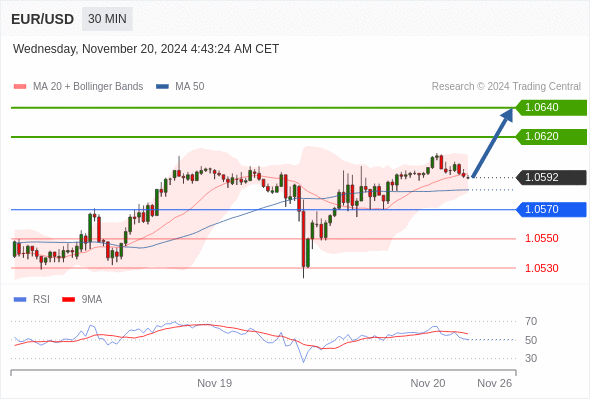Click the Nov 20 date axis label
Image resolution: width=590 pixels, height=400 pixels.
click(x=428, y=383)
